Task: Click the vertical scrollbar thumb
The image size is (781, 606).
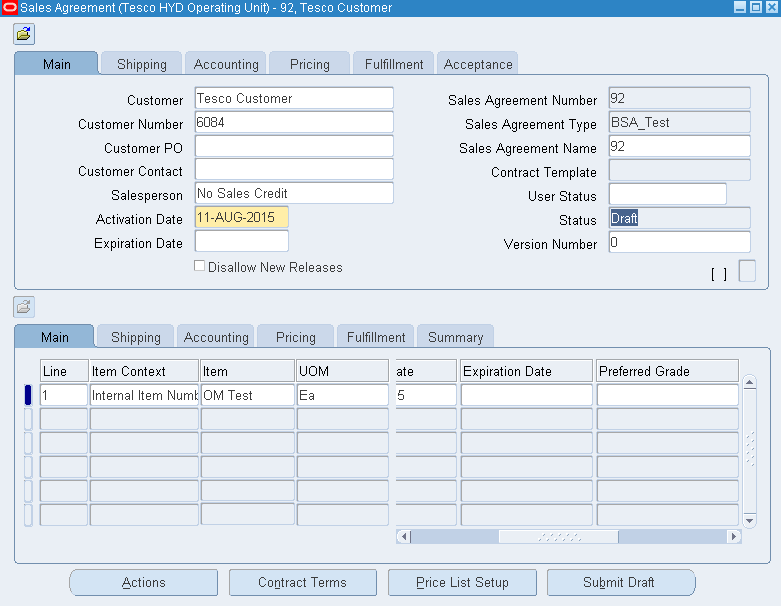Action: (750, 449)
